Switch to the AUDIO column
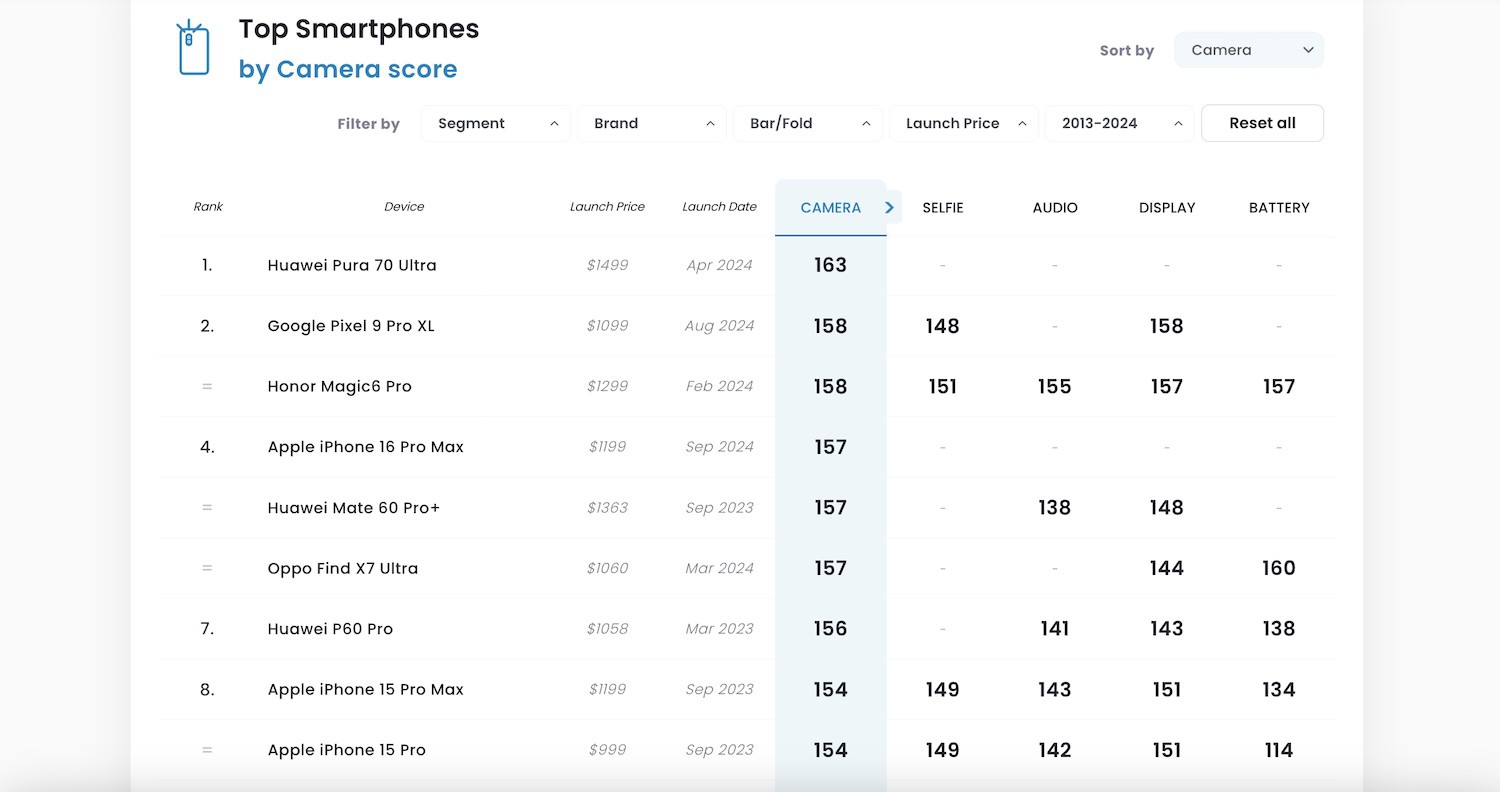This screenshot has height=792, width=1500. [1055, 208]
